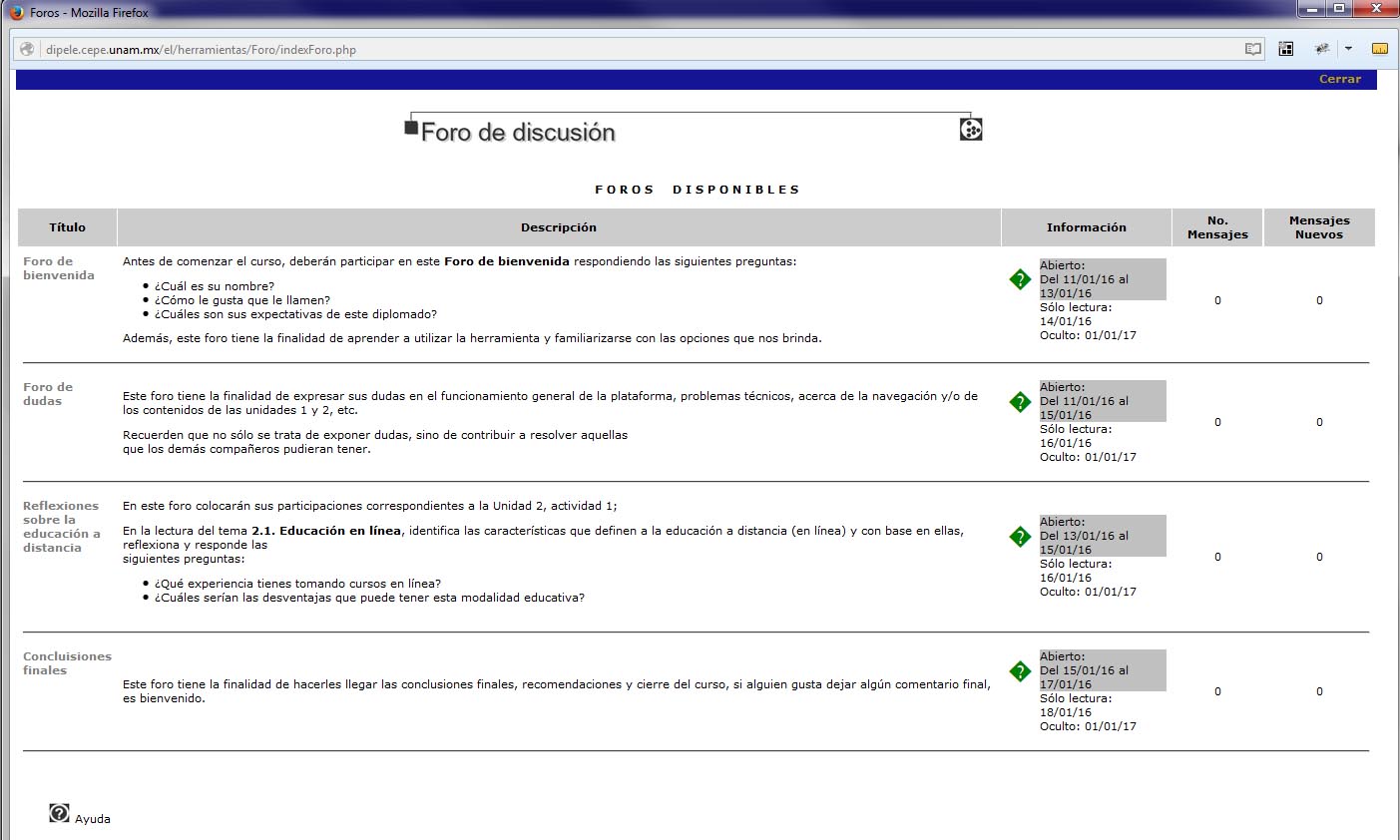This screenshot has width=1400, height=840.
Task: Open the Foro de dudas link
Action: pyautogui.click(x=48, y=394)
